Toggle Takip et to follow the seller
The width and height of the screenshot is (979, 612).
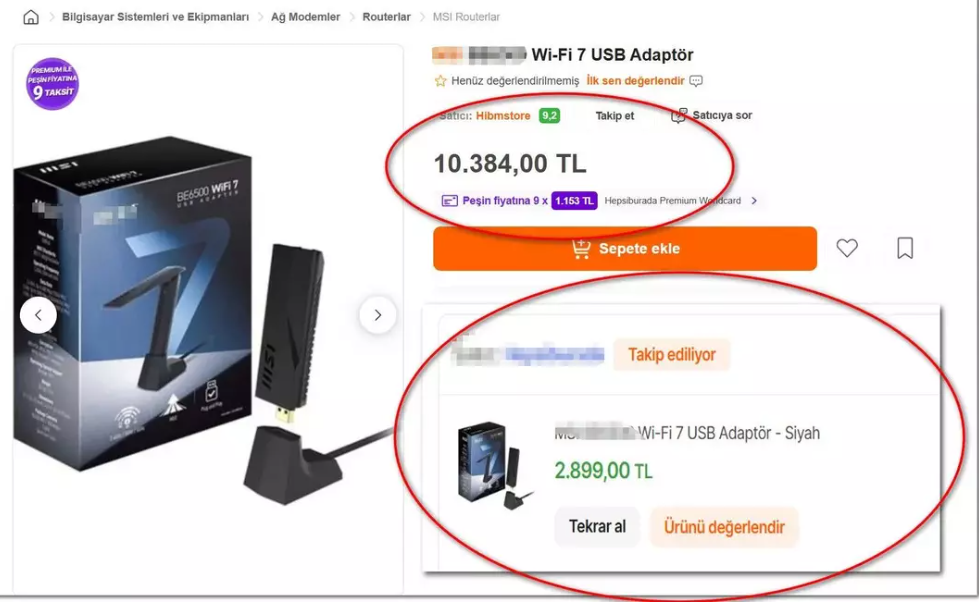(614, 116)
